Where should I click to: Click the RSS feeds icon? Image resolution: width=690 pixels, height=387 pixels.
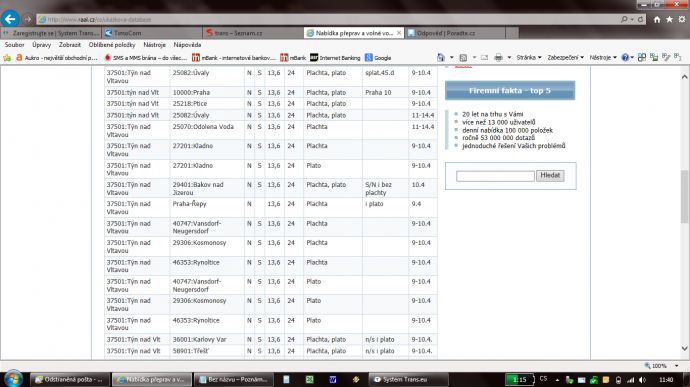[463, 58]
